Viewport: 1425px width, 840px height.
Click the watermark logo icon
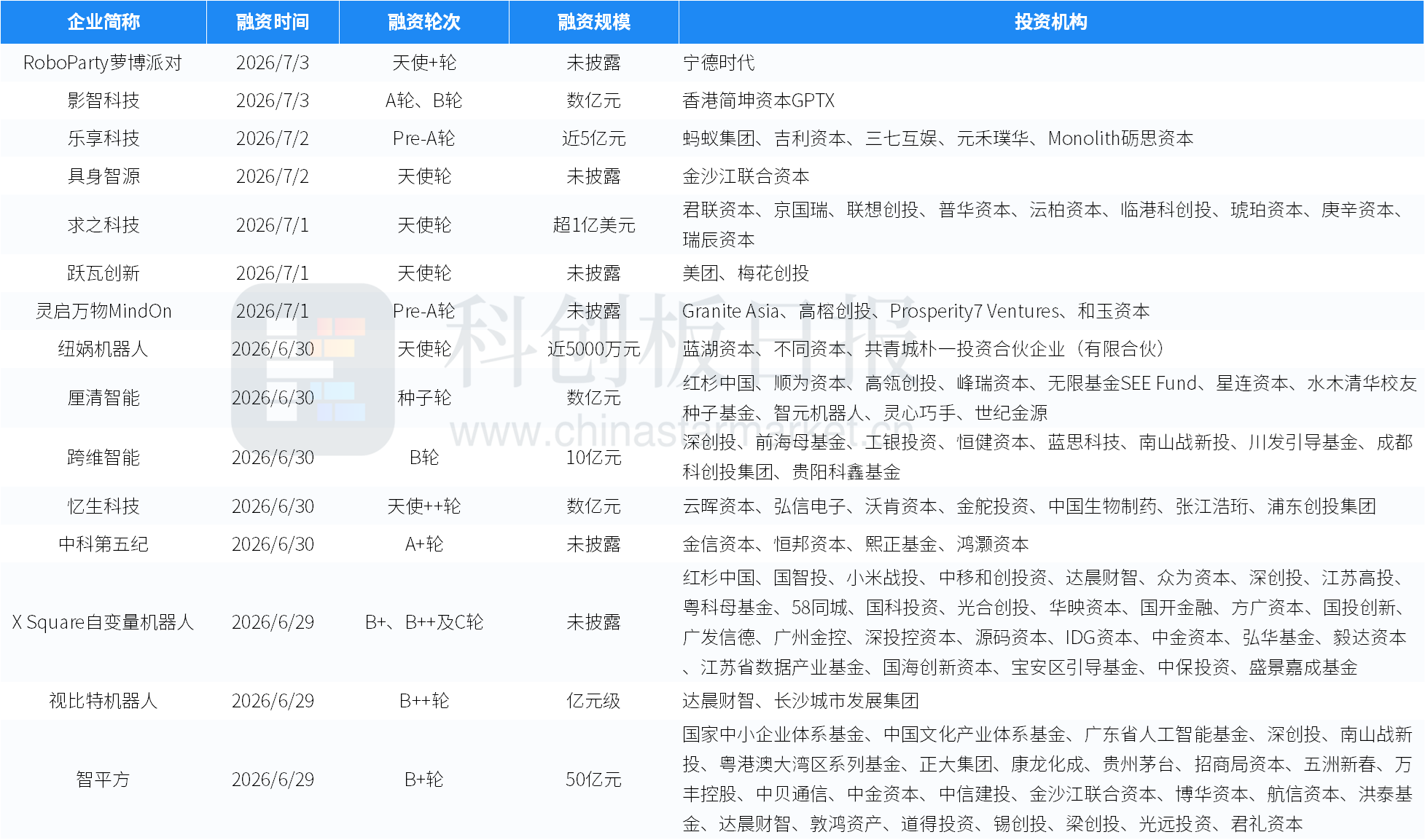point(313,369)
